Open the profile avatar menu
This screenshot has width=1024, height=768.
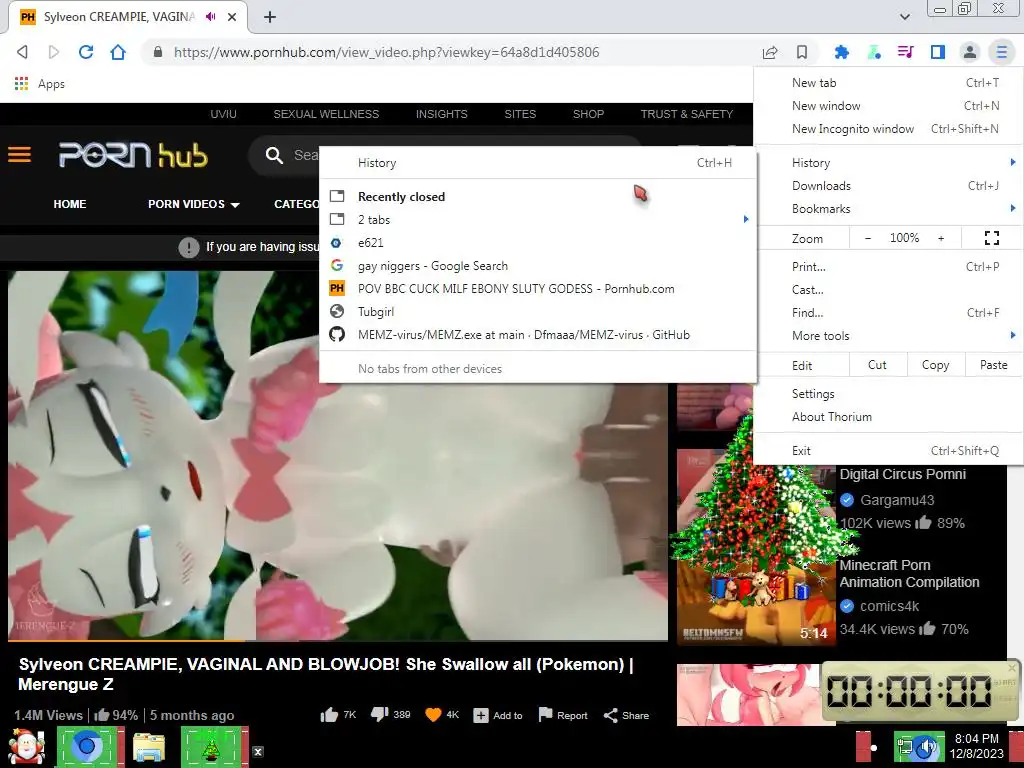[970, 52]
